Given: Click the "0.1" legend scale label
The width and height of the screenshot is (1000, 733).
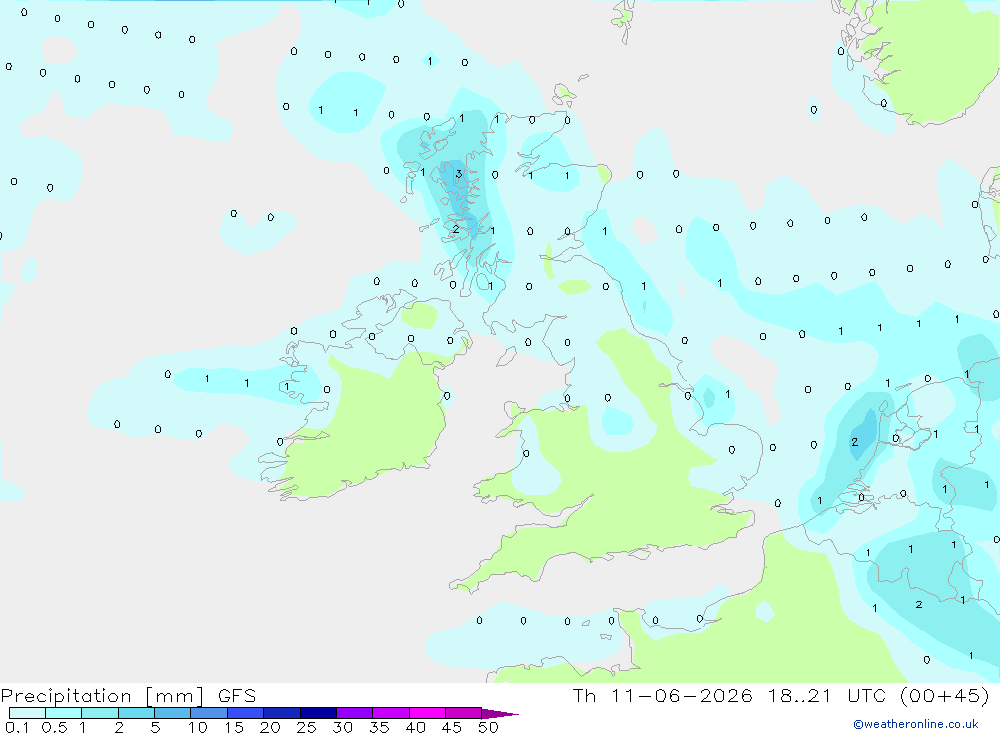Looking at the screenshot, I should tap(17, 727).
